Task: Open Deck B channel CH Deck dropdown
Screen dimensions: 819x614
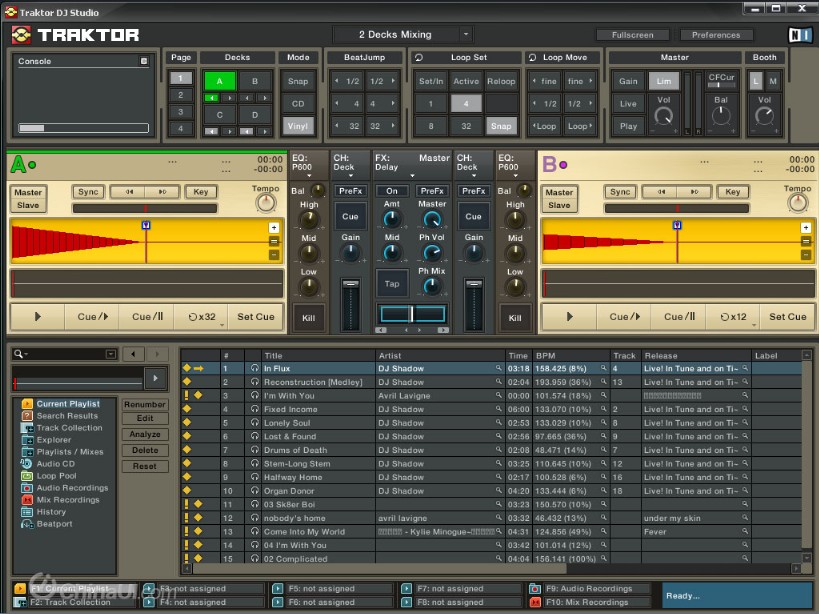Action: pos(474,176)
